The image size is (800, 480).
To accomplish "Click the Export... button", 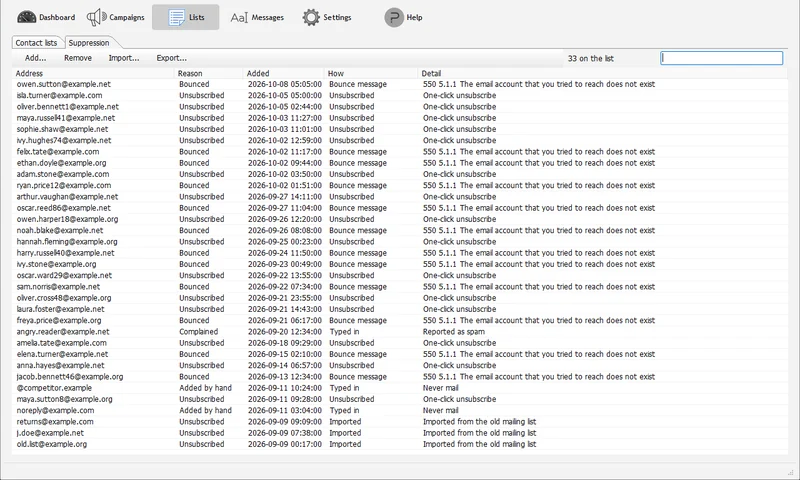I will pos(171,58).
